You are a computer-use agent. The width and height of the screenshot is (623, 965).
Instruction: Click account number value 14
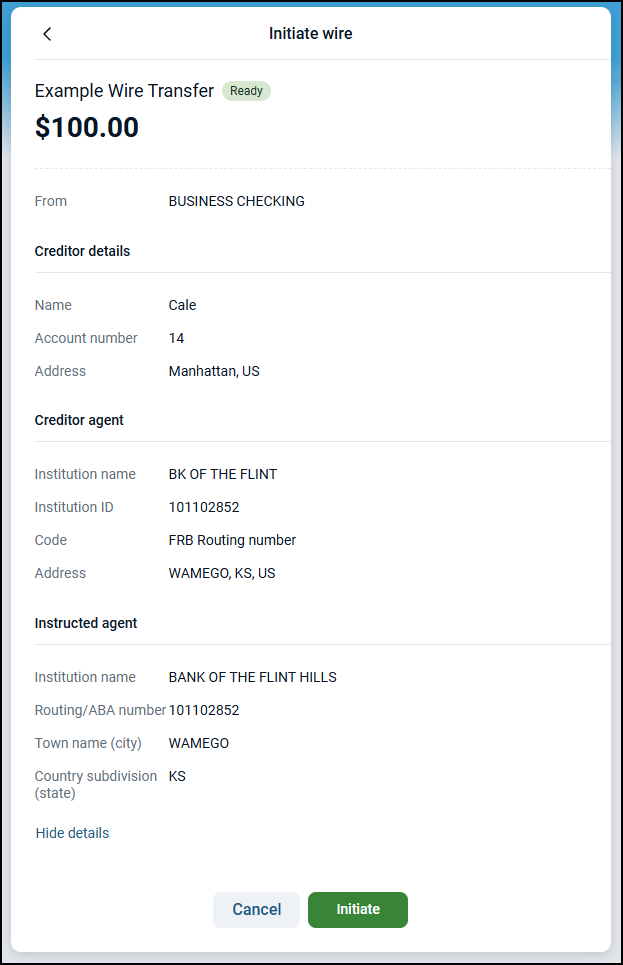176,338
